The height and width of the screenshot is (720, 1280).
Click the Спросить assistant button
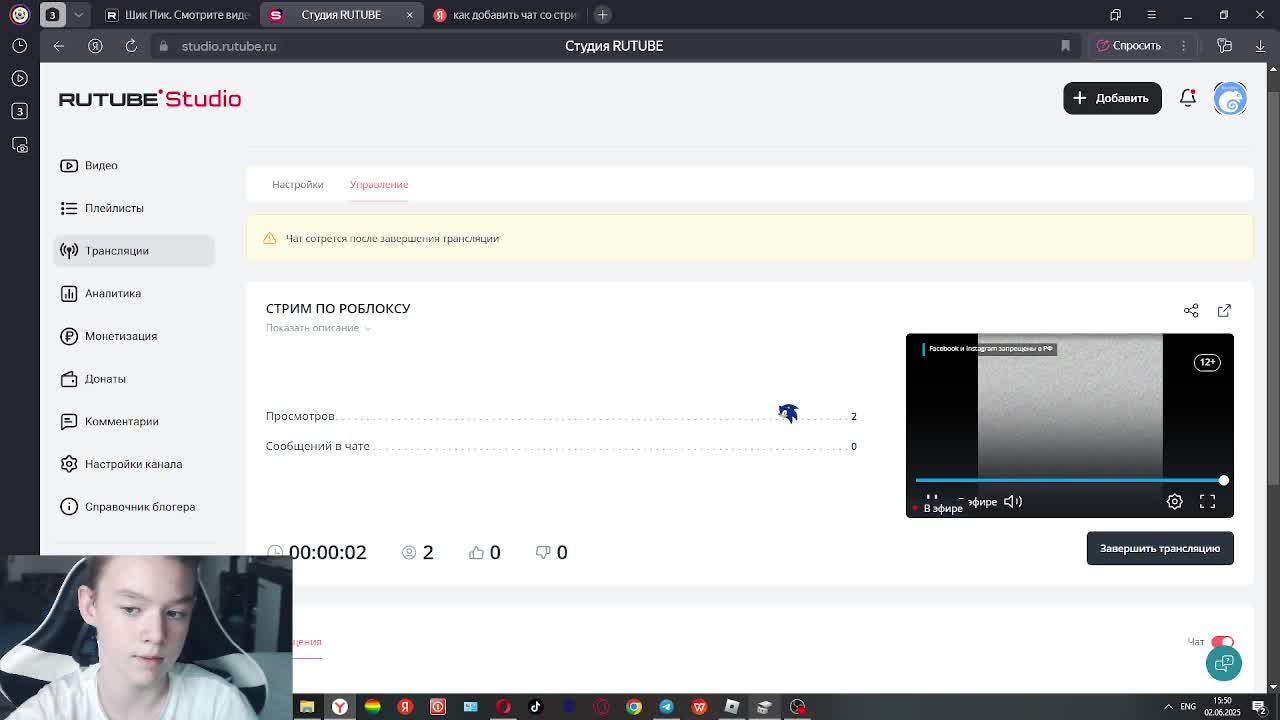pyautogui.click(x=1128, y=46)
